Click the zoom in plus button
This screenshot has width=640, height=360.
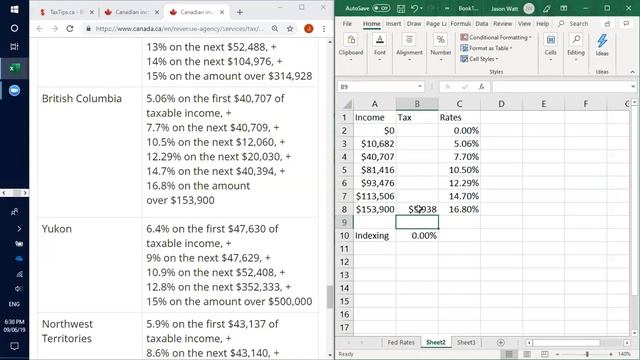coord(611,354)
